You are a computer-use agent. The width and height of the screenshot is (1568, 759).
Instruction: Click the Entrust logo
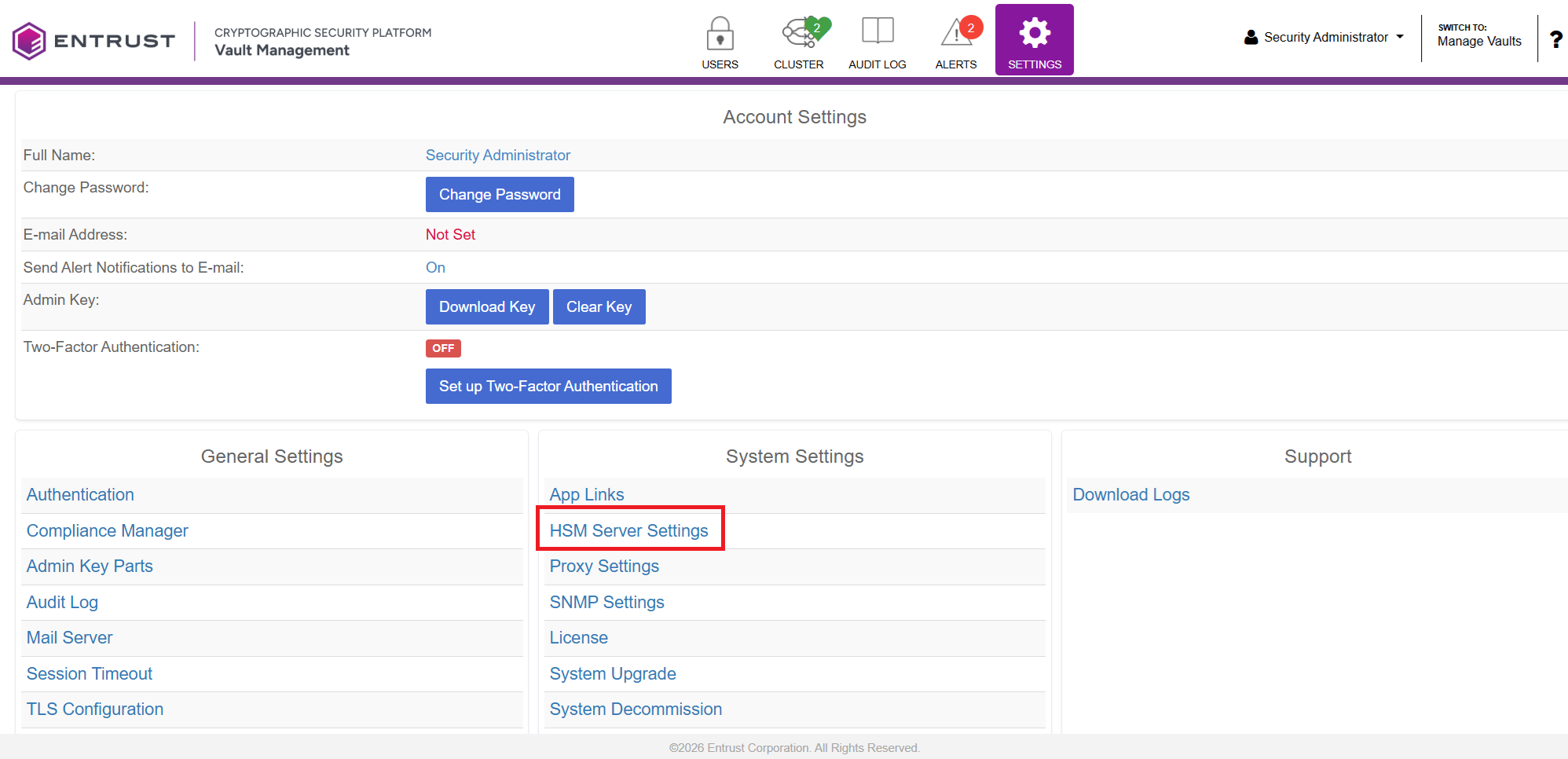tap(94, 41)
